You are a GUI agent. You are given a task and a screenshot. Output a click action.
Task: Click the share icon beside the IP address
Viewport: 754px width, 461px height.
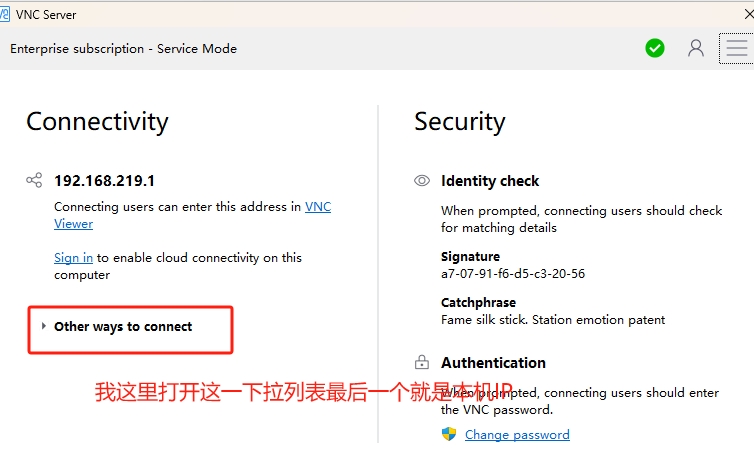(x=34, y=181)
